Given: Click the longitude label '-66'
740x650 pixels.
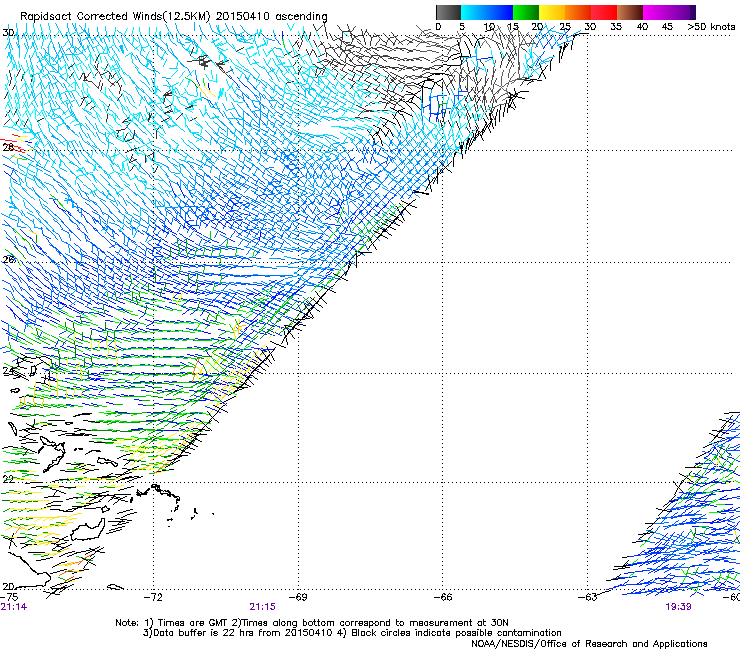Looking at the screenshot, I should (443, 597).
